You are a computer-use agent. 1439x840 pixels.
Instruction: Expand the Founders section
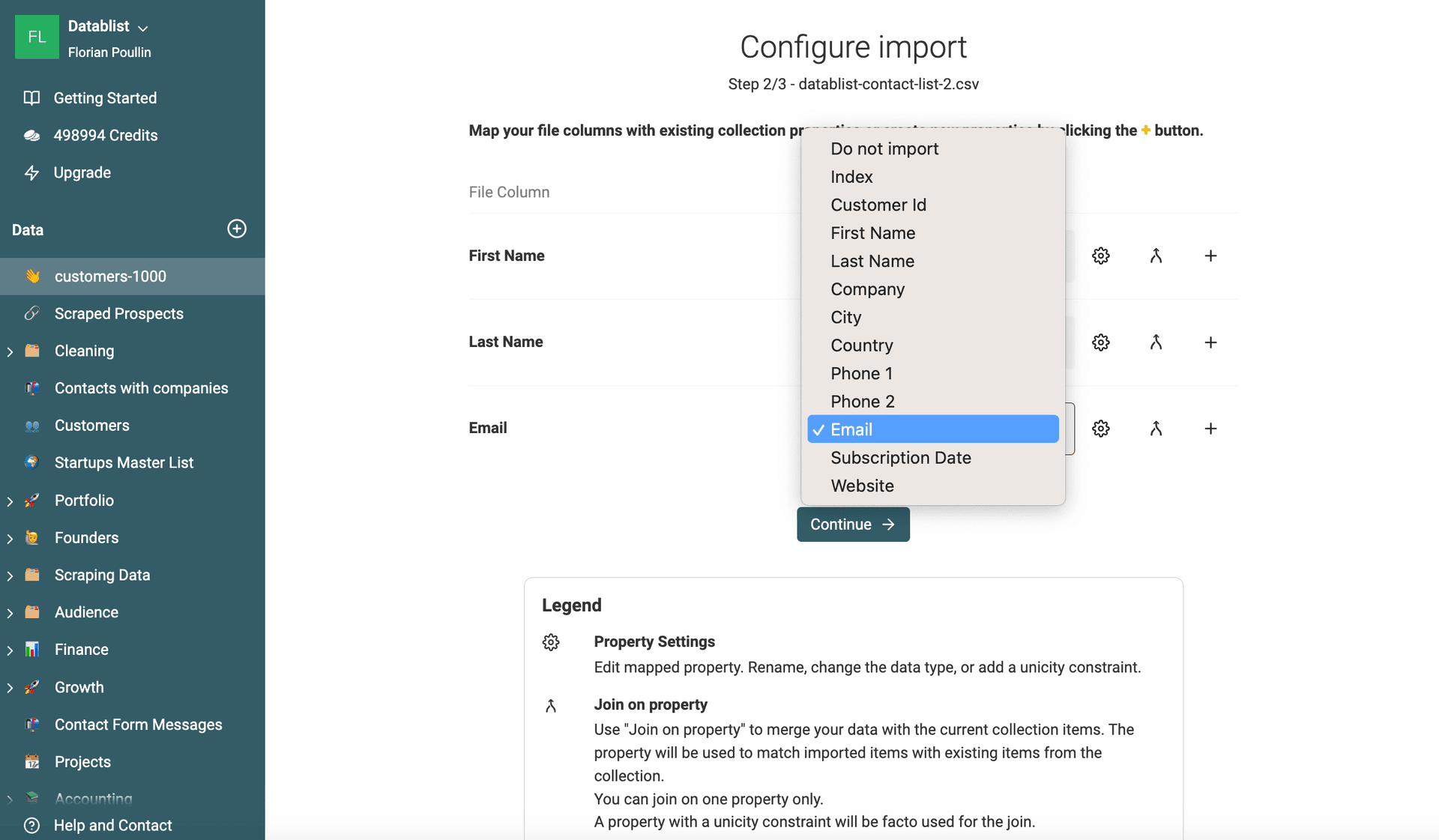pos(10,537)
